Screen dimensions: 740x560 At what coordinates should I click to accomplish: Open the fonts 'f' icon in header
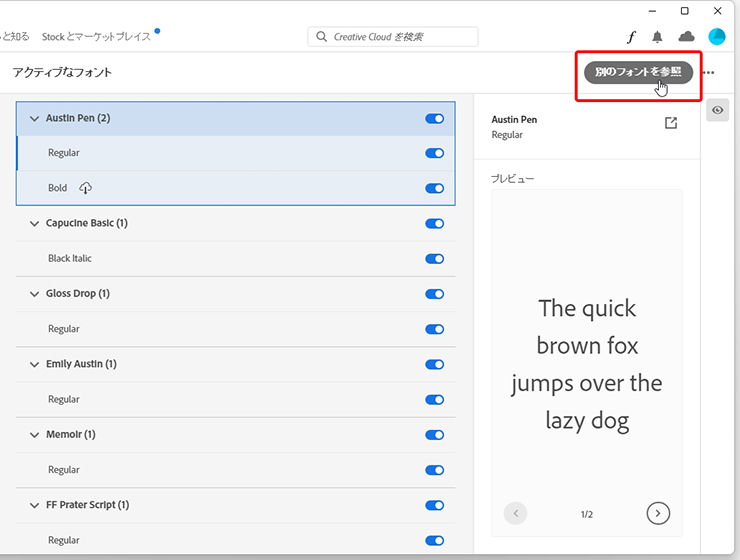coord(631,37)
